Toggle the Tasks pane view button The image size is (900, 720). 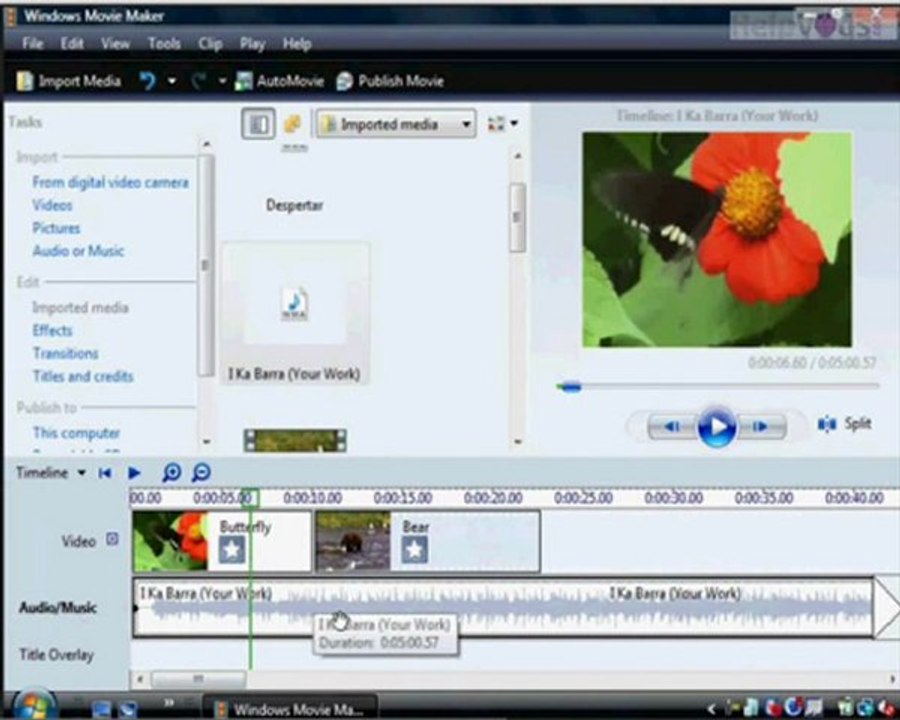pyautogui.click(x=258, y=123)
